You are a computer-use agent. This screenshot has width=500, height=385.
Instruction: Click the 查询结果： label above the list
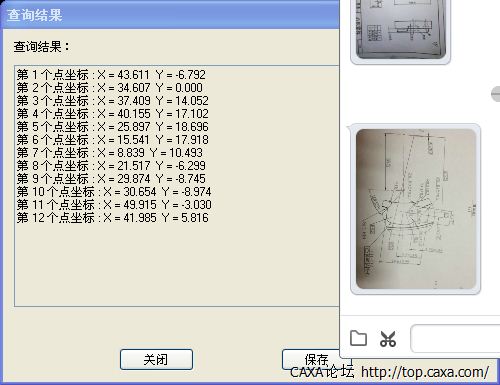pyautogui.click(x=42, y=47)
